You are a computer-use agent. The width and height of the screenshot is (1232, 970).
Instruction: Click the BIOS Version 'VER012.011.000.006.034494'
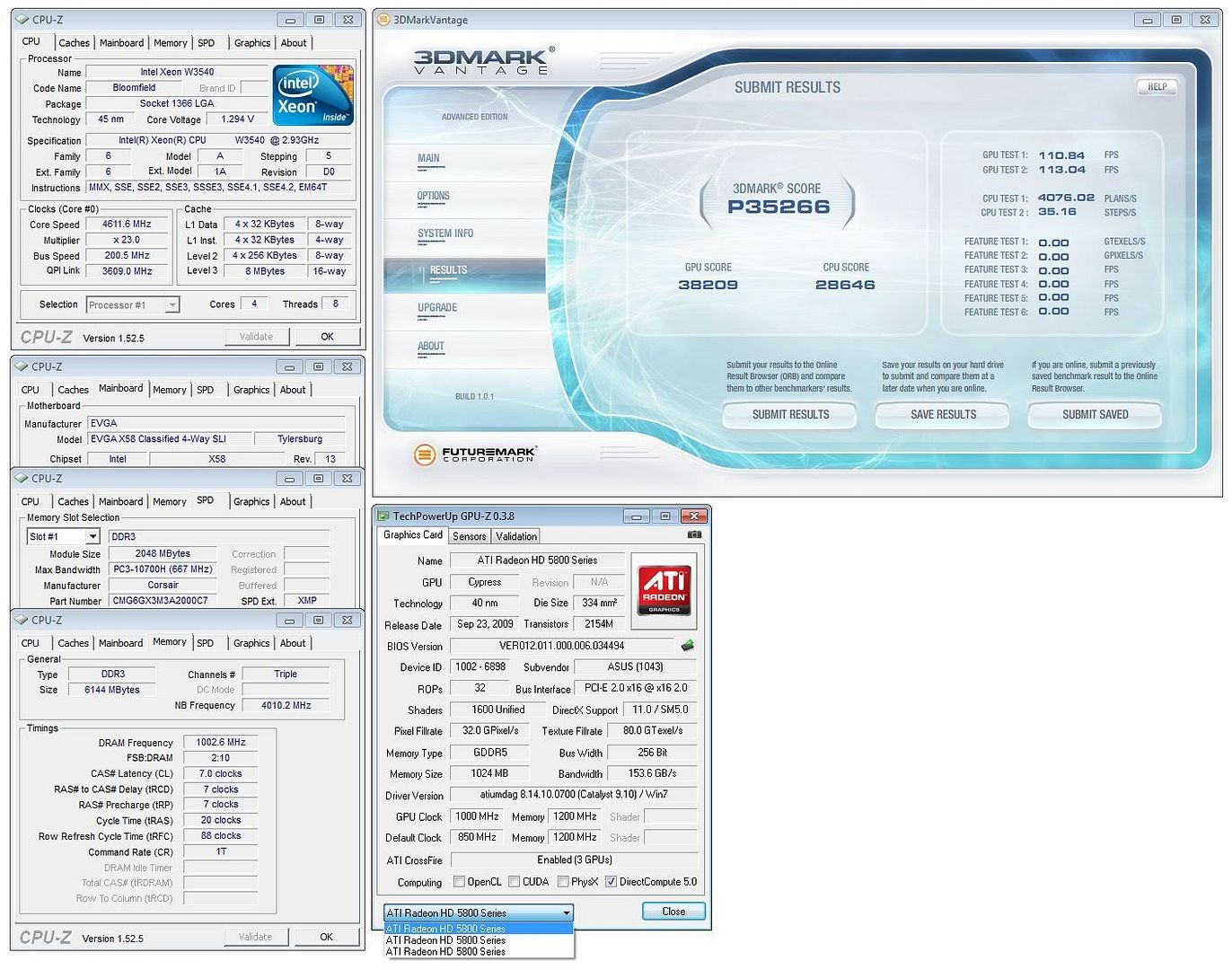(561, 646)
